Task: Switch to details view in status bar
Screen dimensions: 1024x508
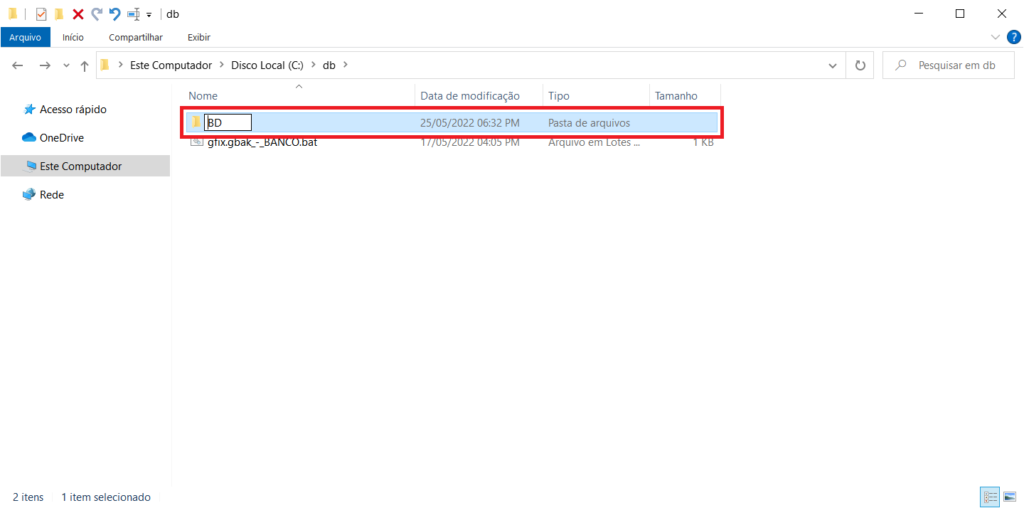Action: pos(989,496)
